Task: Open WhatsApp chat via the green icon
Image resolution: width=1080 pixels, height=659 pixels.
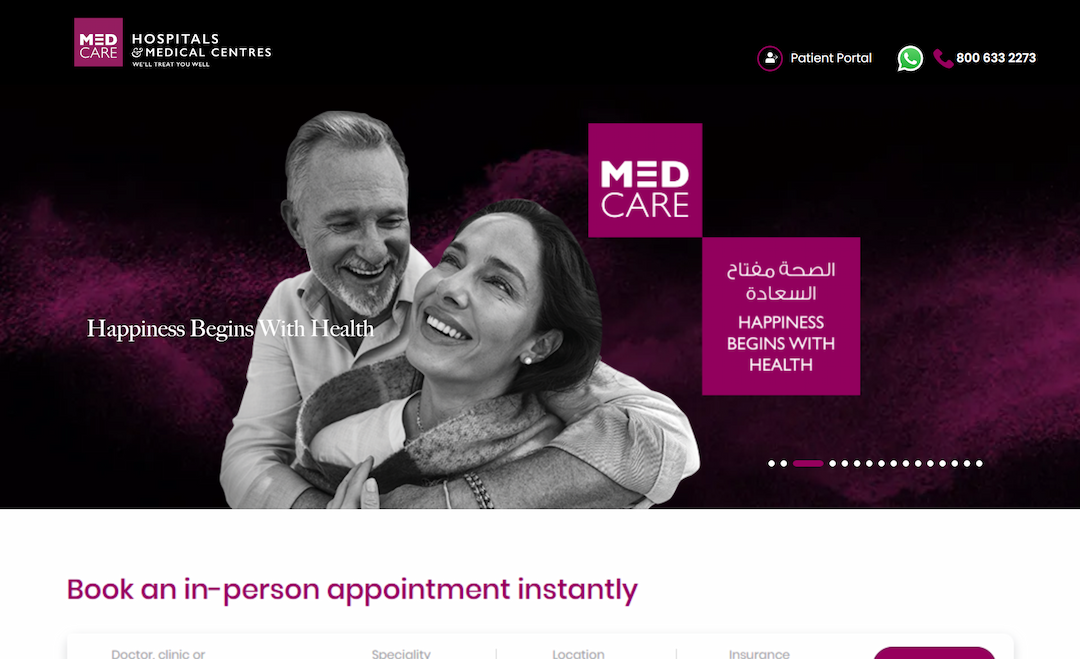Action: click(x=910, y=59)
